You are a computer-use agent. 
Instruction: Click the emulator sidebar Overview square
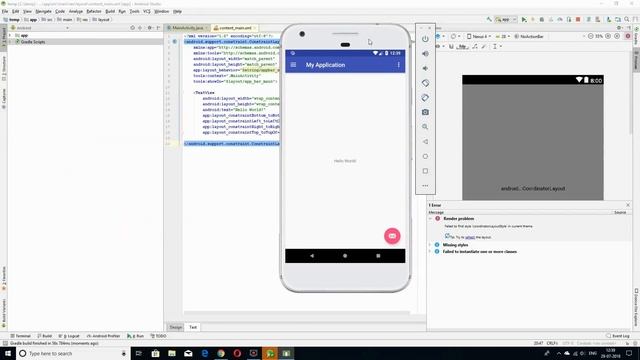(425, 171)
